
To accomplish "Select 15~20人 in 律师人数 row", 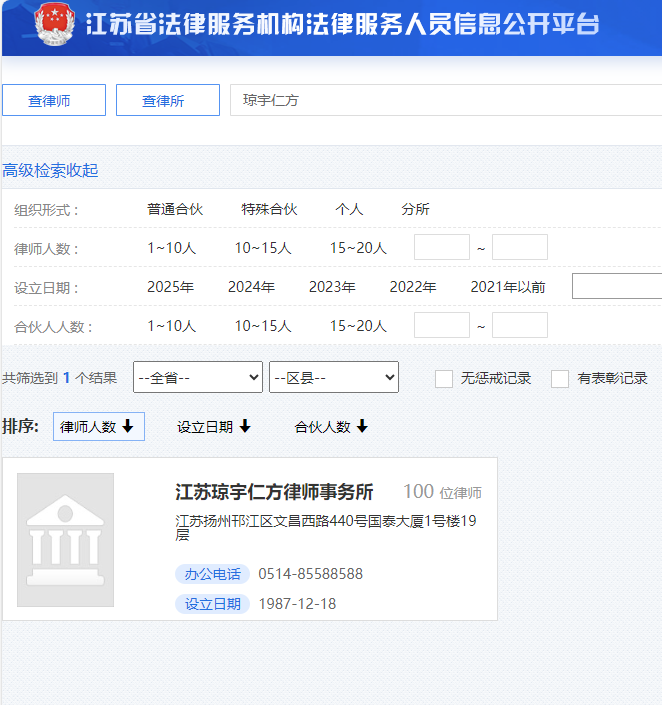I will pyautogui.click(x=358, y=248).
